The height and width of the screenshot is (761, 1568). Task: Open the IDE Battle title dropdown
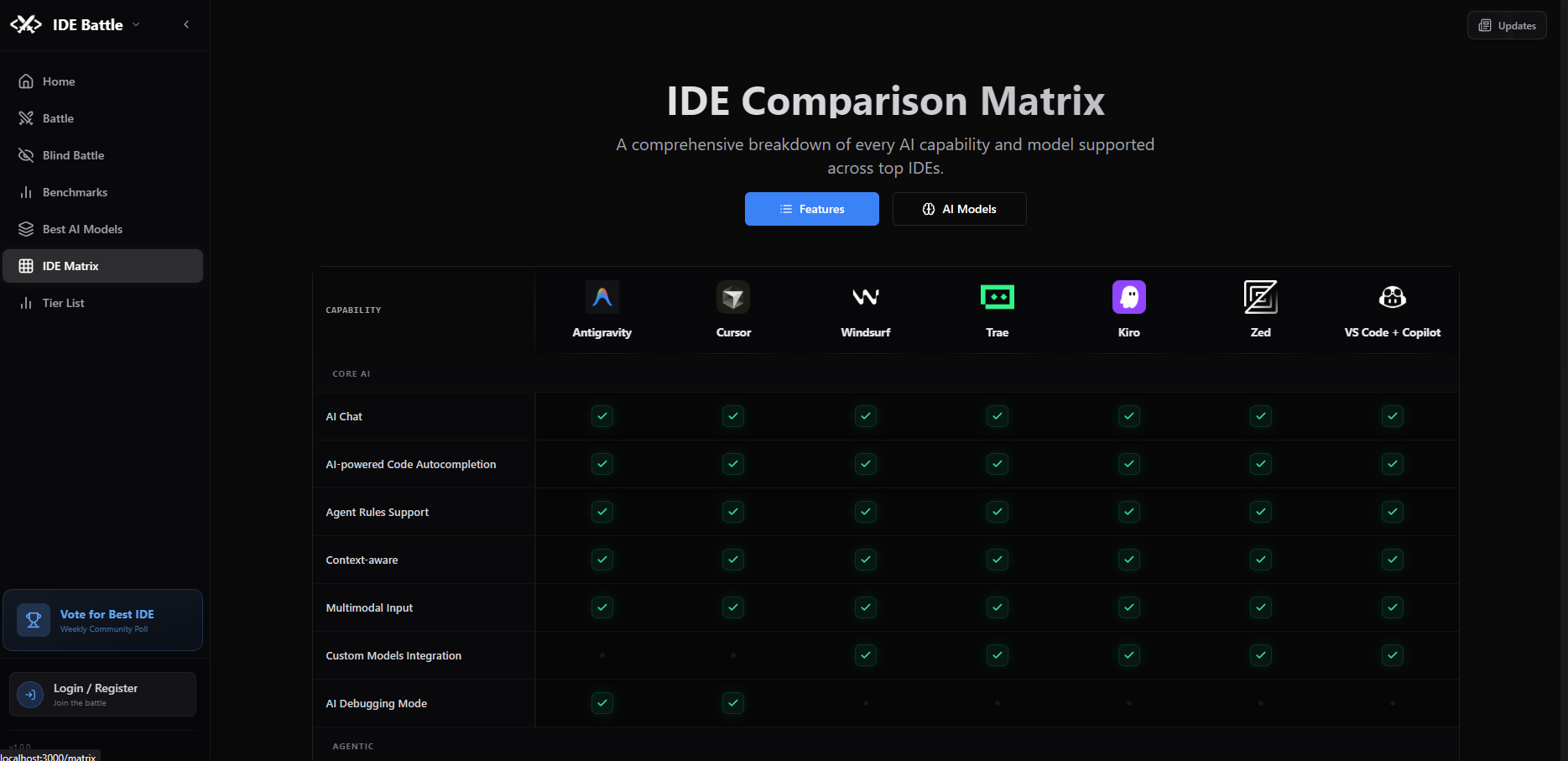click(134, 24)
